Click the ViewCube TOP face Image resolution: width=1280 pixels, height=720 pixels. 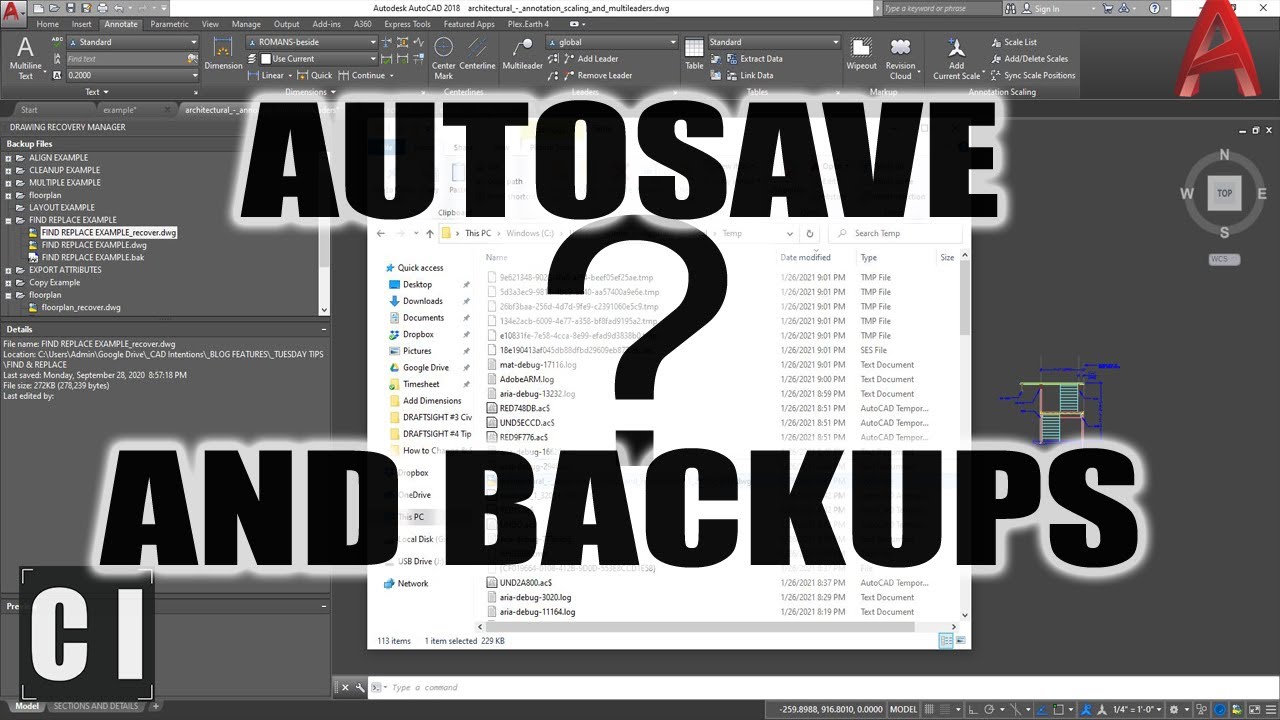[1224, 194]
